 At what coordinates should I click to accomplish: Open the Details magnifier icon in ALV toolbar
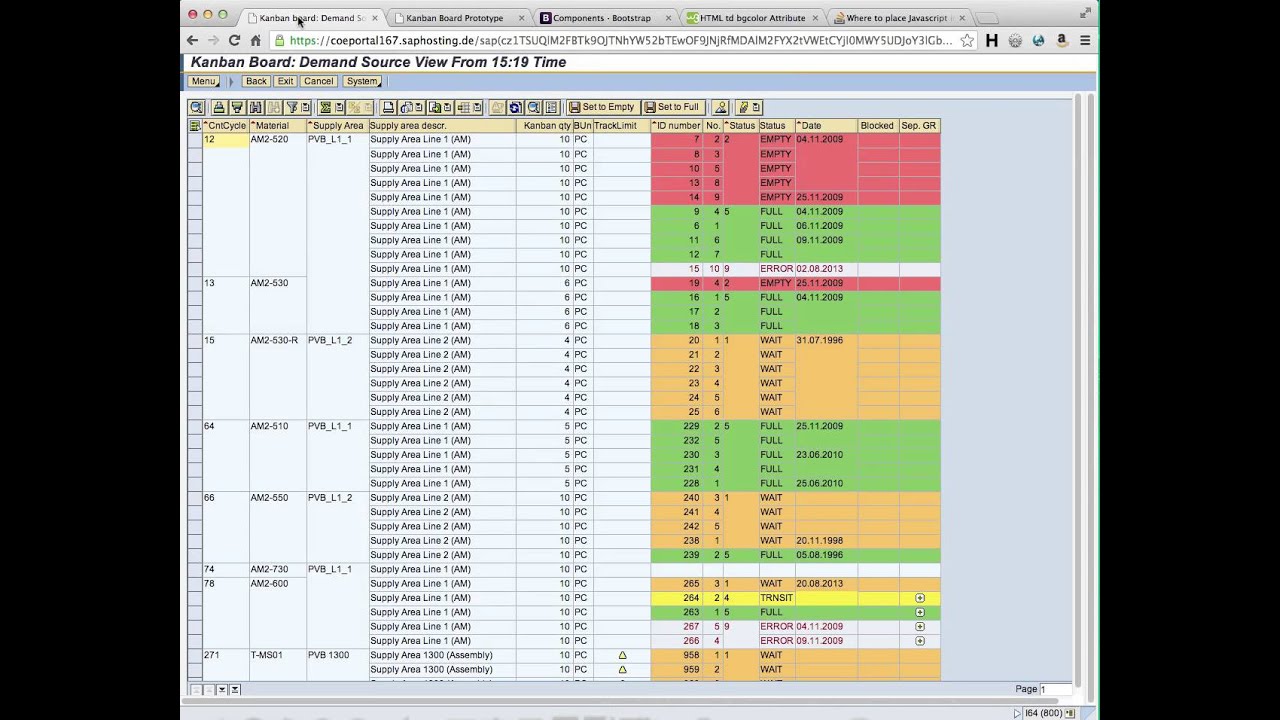pos(196,107)
